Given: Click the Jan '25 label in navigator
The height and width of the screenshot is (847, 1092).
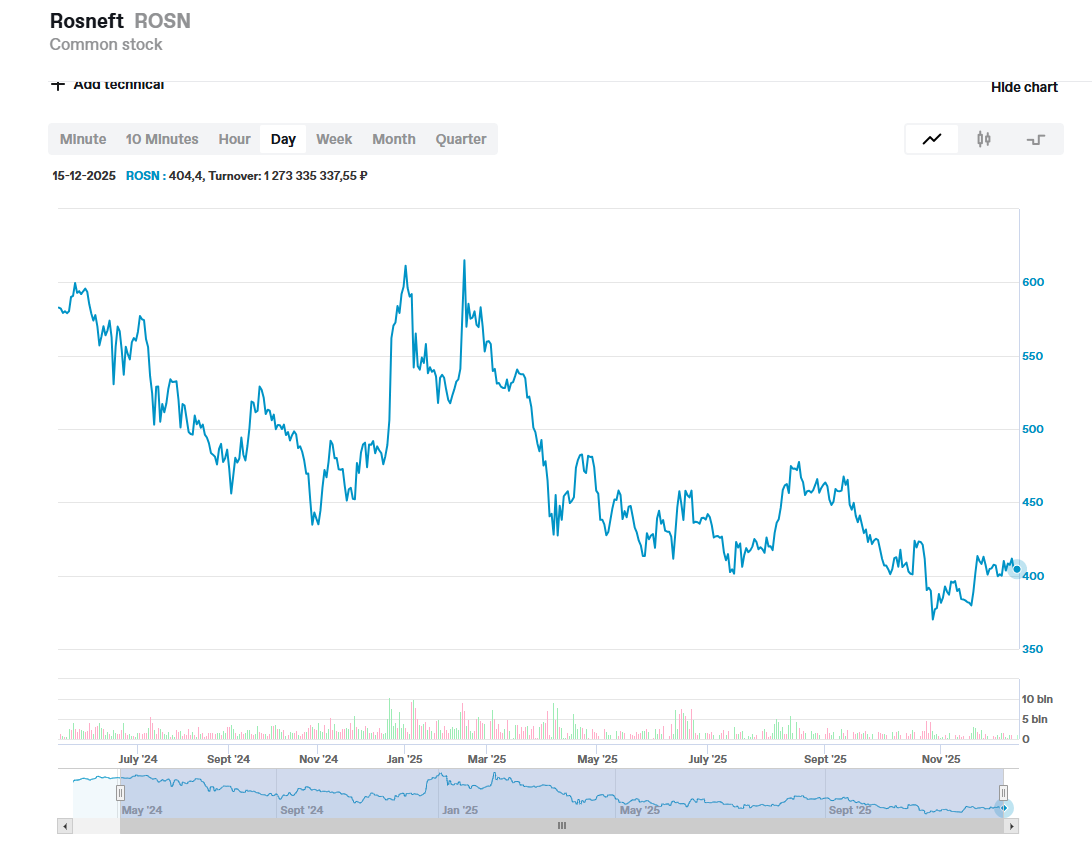Looking at the screenshot, I should [x=460, y=810].
